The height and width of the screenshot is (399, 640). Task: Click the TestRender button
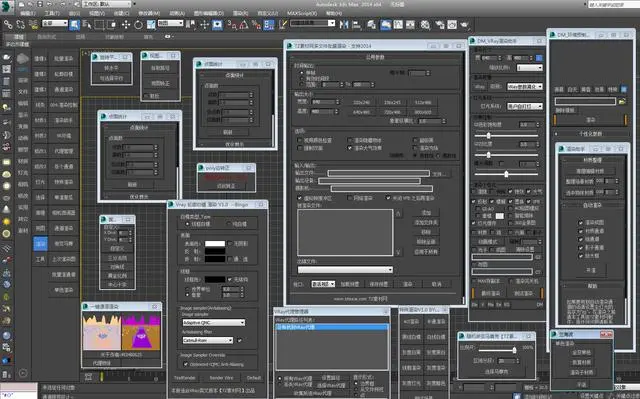pyautogui.click(x=185, y=378)
